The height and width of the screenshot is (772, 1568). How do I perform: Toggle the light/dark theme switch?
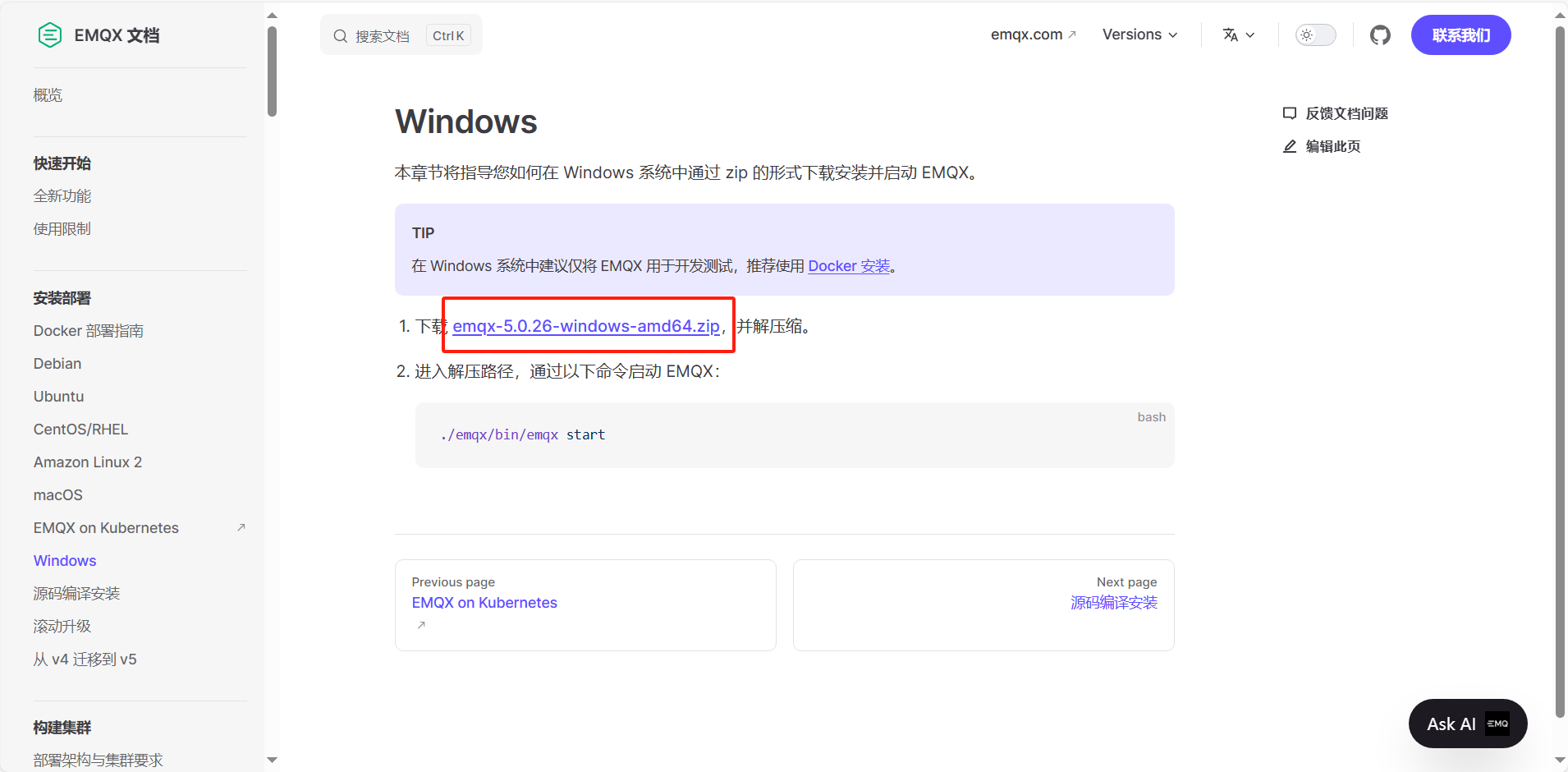(1315, 35)
